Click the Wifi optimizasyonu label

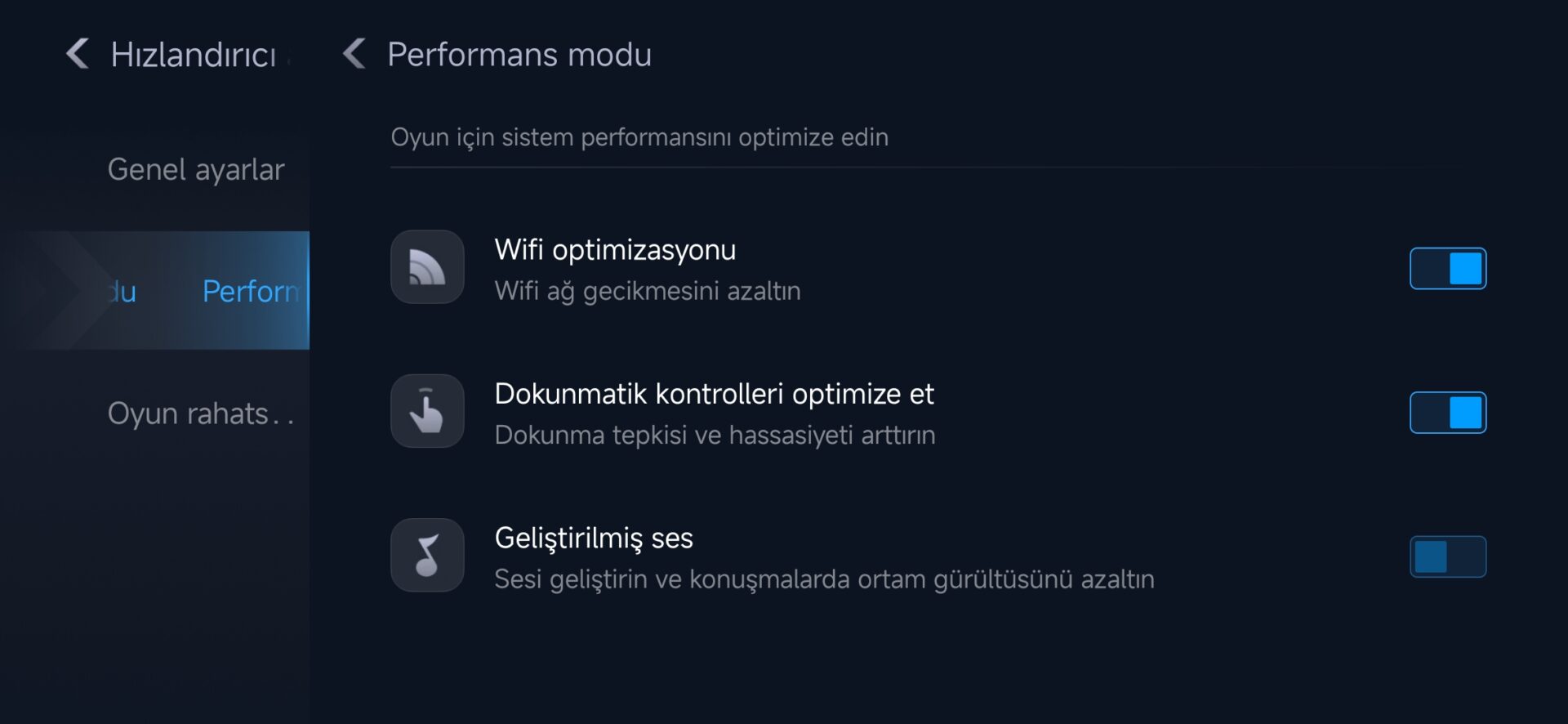(615, 250)
